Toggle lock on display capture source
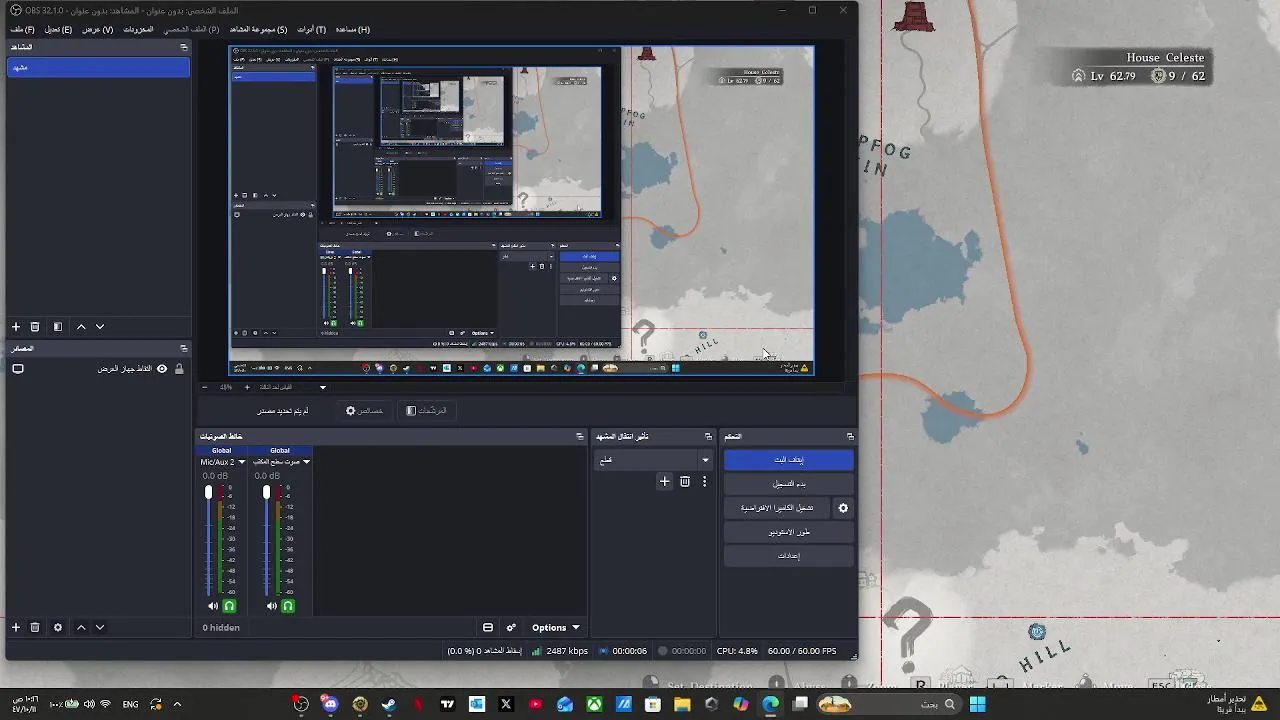Viewport: 1280px width, 720px height. tap(179, 369)
